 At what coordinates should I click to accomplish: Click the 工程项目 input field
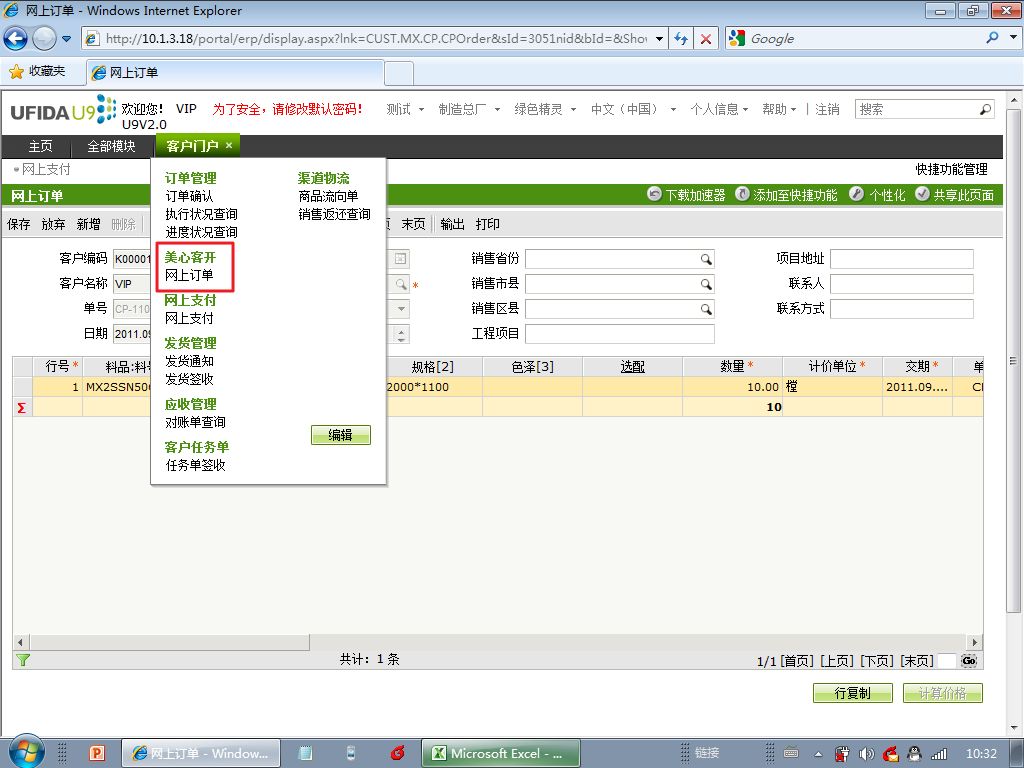point(619,334)
